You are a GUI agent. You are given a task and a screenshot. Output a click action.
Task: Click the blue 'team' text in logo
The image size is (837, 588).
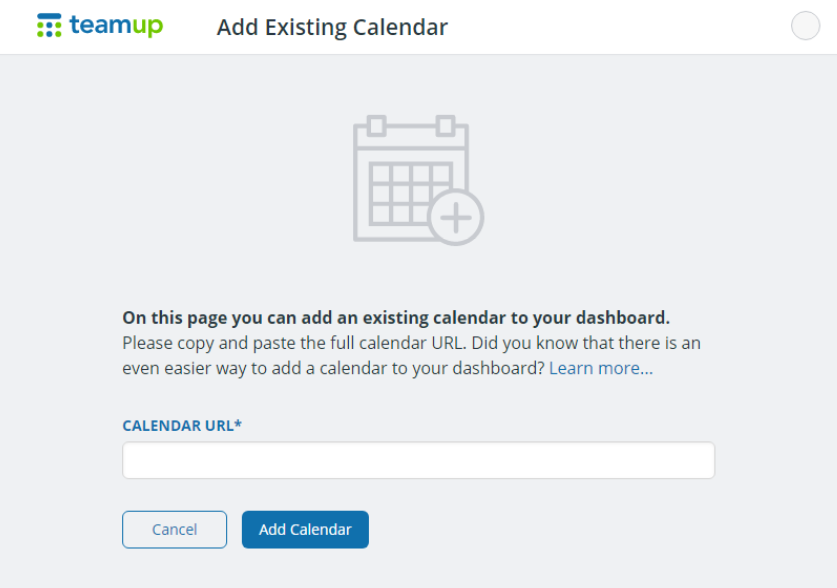point(101,25)
